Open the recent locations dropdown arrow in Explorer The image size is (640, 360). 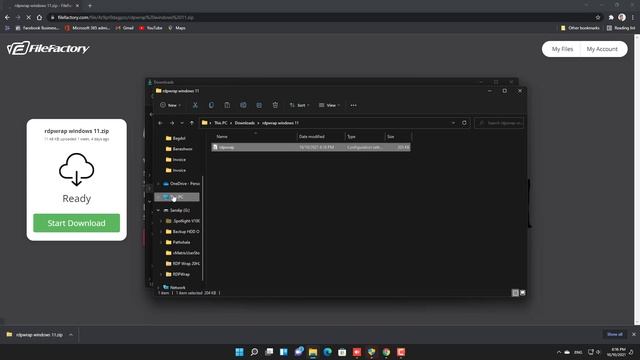(182, 123)
